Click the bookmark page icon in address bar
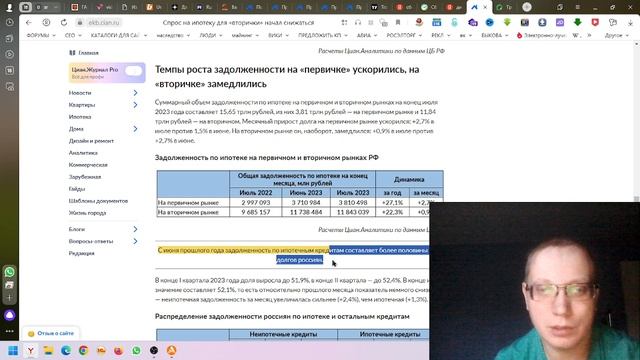 pos(398,23)
